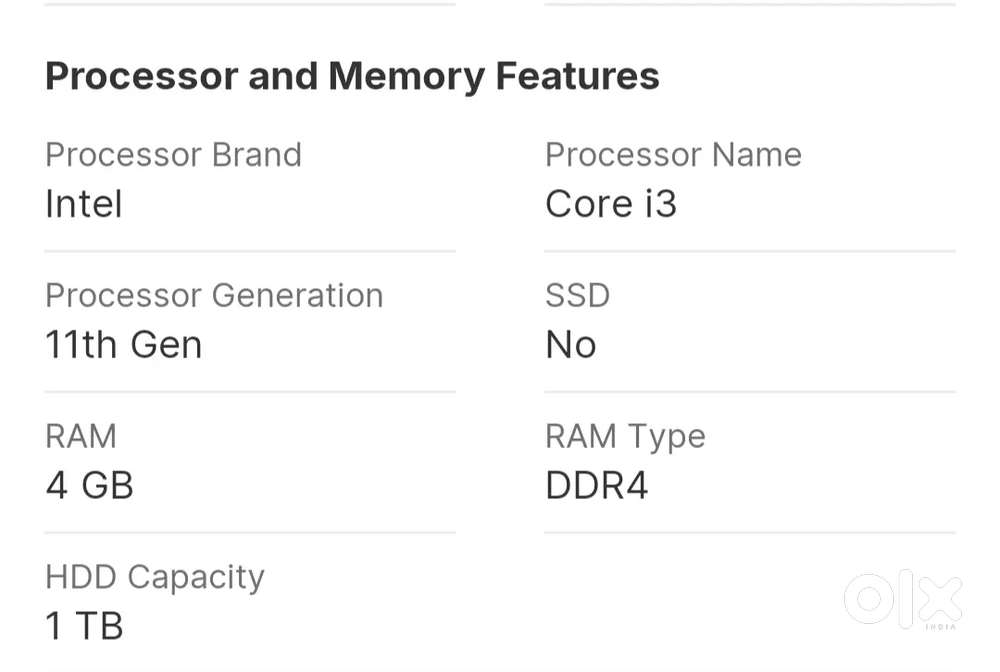
Task: Select the HDD Capacity label
Action: click(x=155, y=577)
